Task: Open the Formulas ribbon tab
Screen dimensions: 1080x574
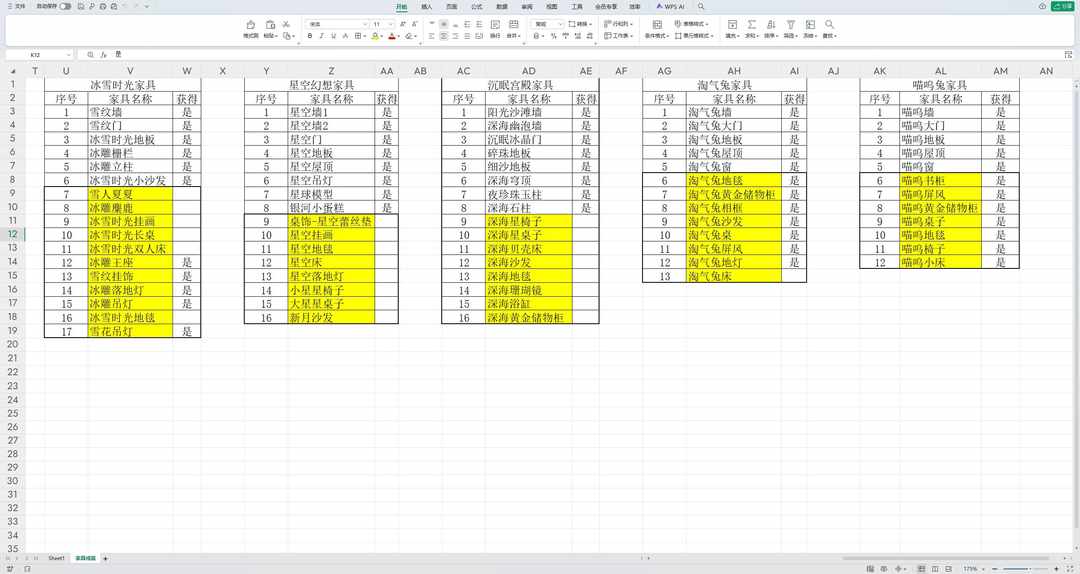Action: tap(477, 6)
